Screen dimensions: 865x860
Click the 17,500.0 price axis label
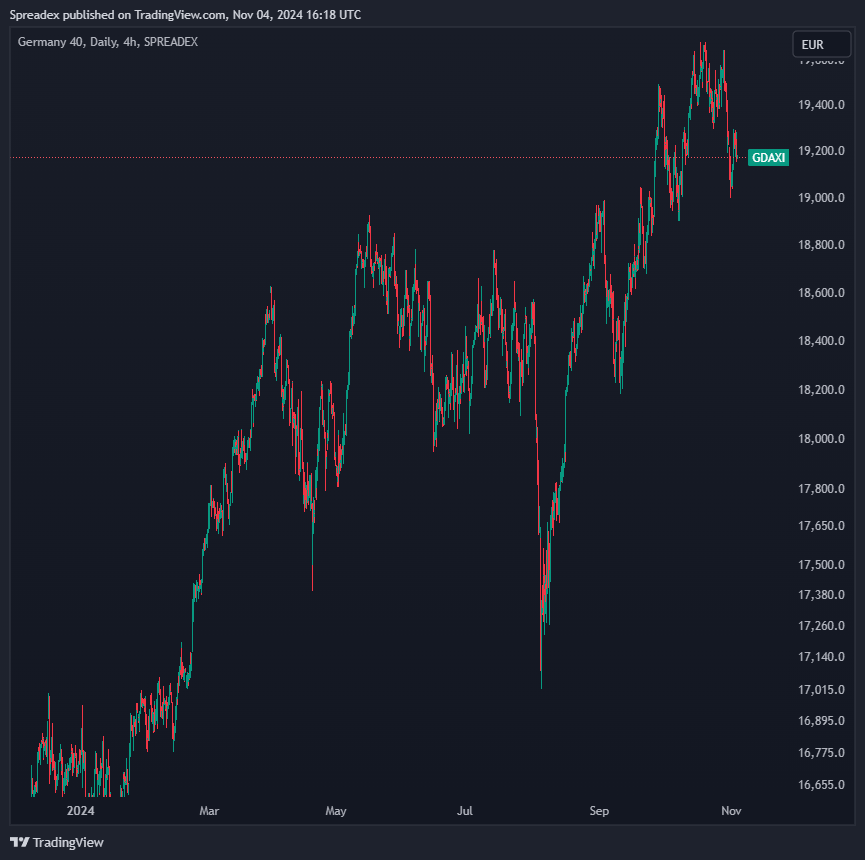pos(821,564)
